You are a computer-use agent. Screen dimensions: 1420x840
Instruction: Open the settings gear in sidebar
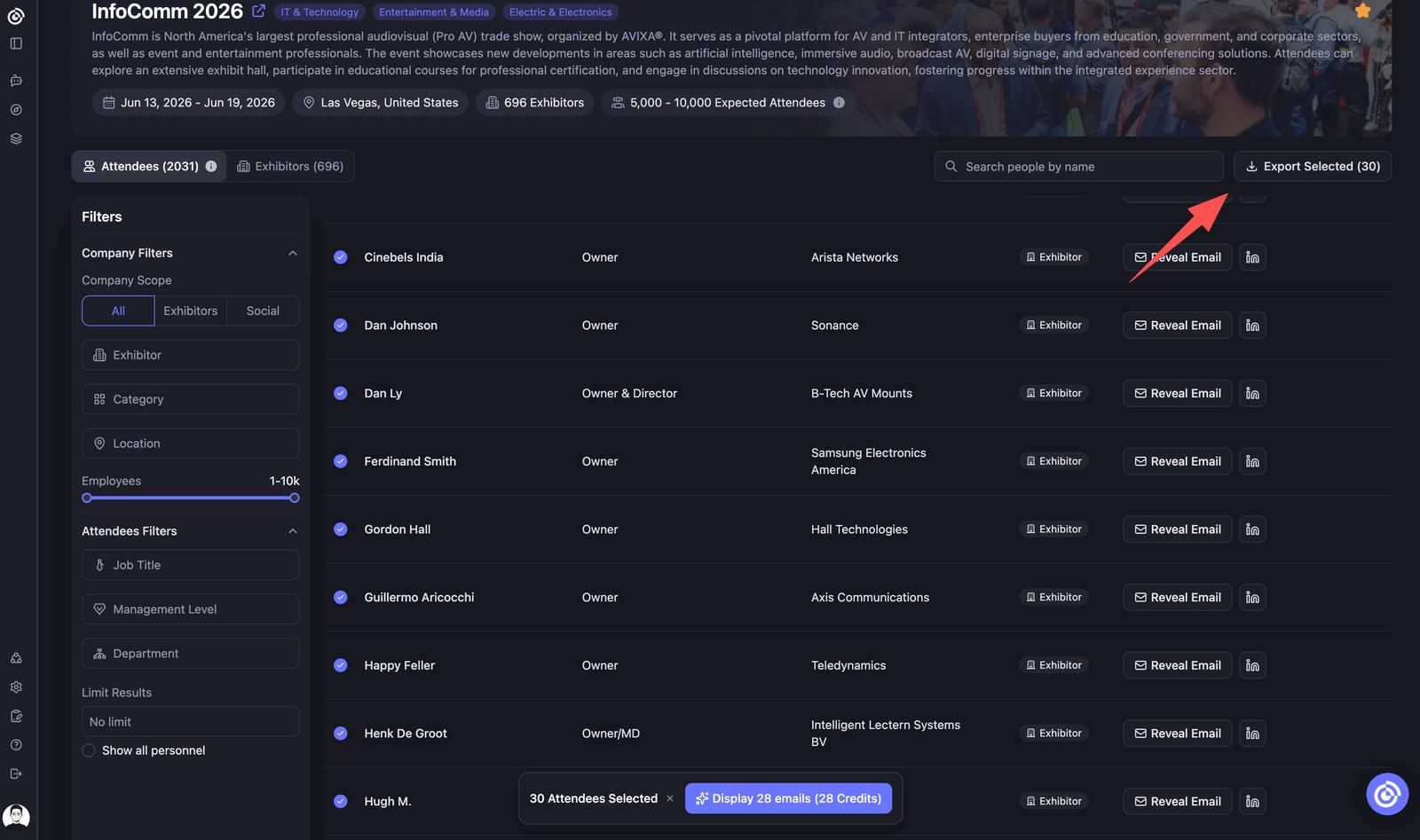coord(16,687)
